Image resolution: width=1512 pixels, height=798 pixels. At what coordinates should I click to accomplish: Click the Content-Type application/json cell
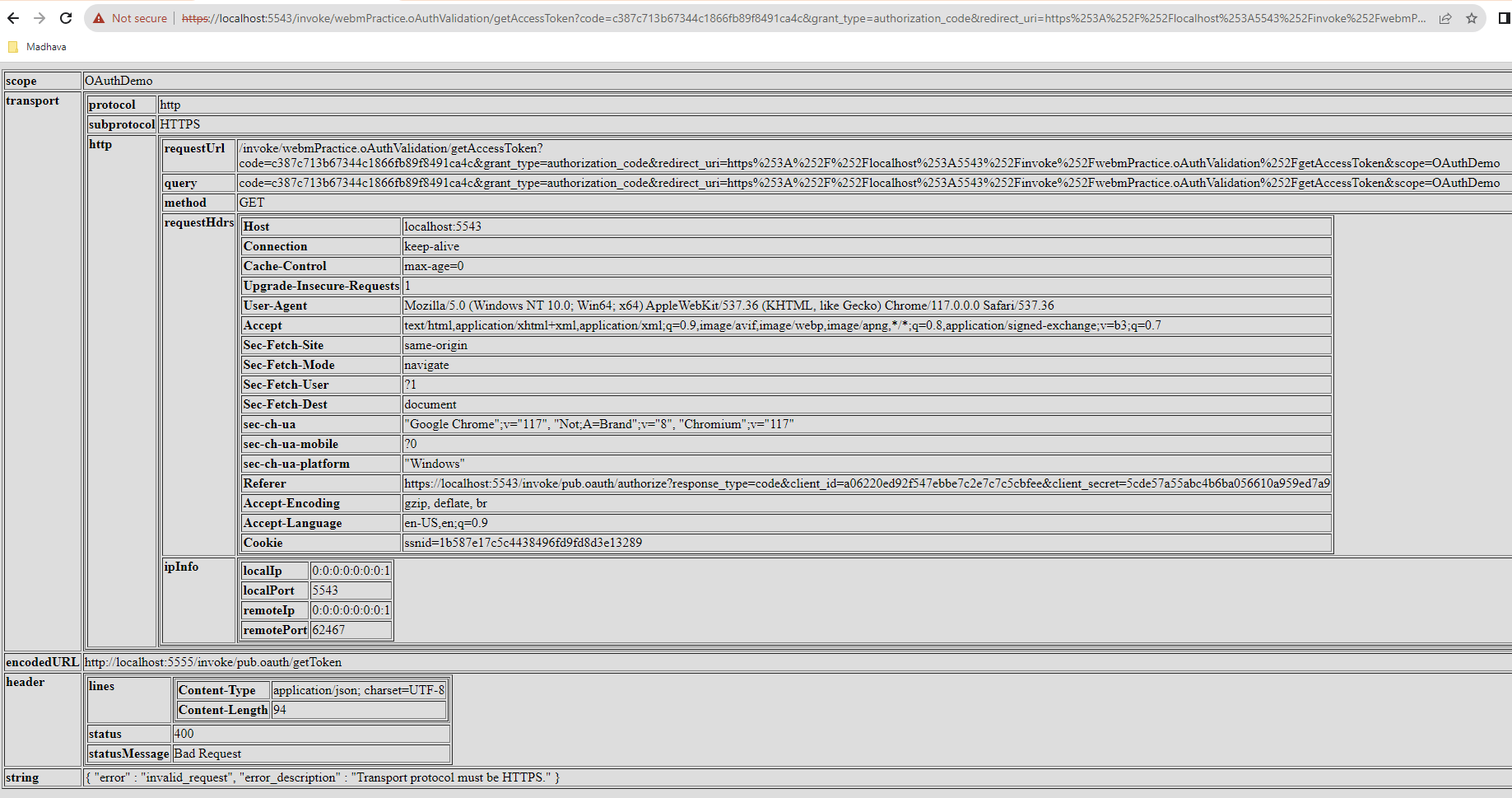(x=357, y=689)
